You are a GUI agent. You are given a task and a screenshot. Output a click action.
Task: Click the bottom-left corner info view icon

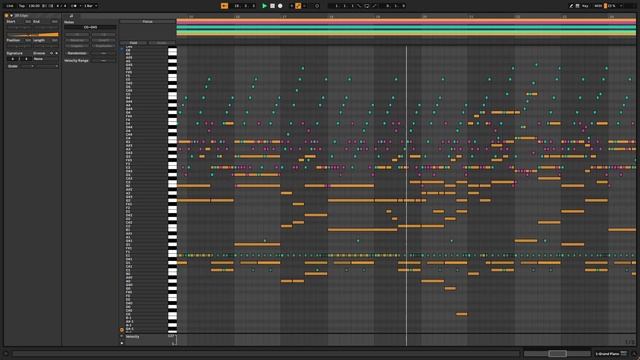(x=6, y=354)
